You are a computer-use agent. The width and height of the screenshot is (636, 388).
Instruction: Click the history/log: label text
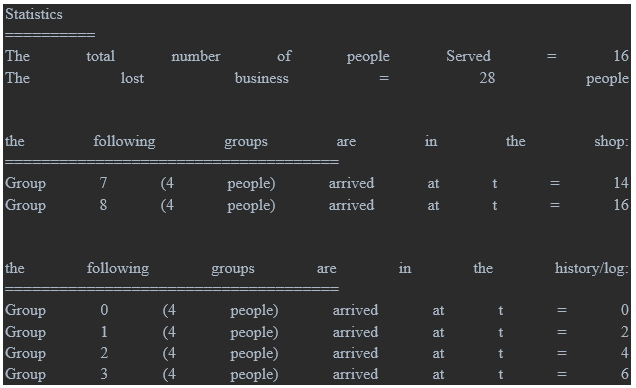[x=592, y=268]
